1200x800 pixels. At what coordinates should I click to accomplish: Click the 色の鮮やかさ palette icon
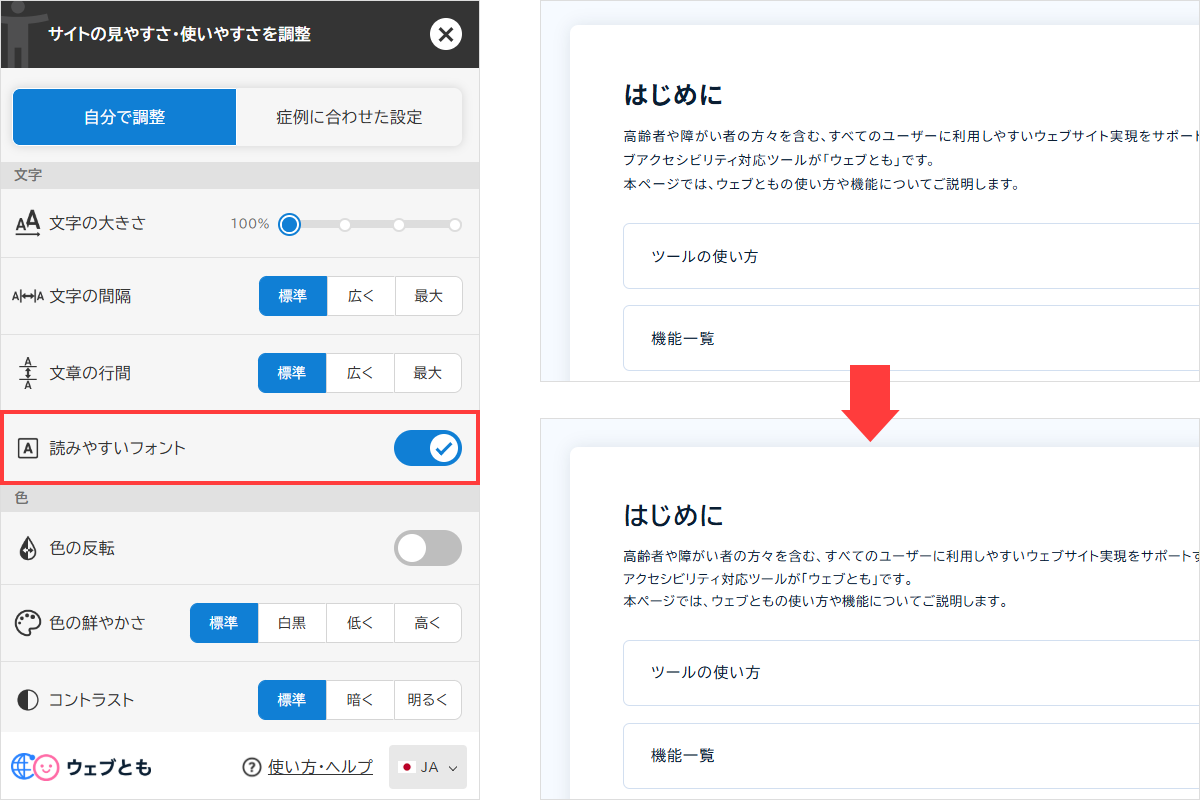coord(28,623)
